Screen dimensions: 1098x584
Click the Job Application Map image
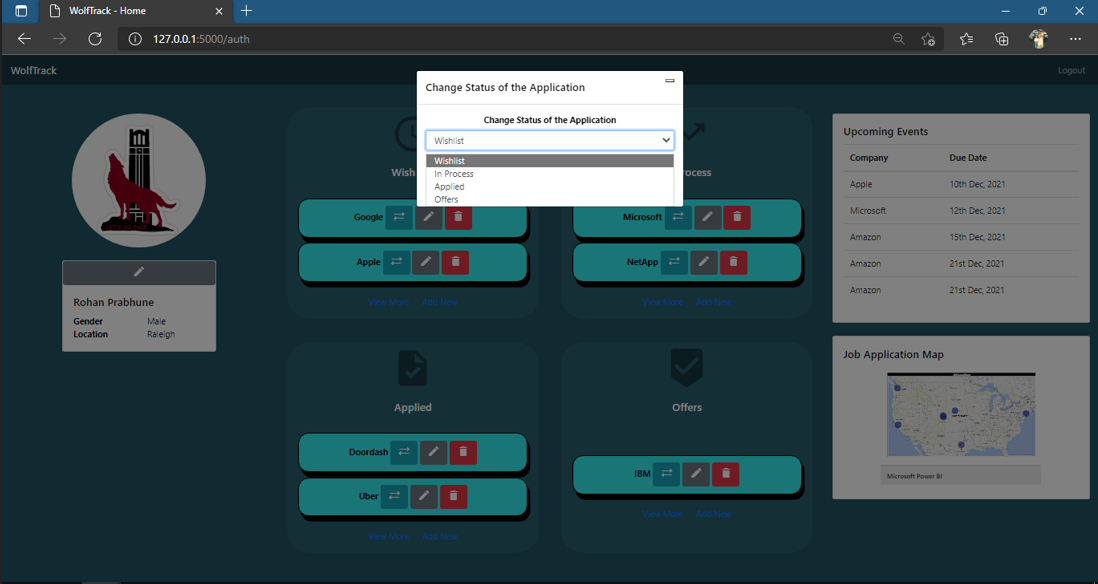961,415
